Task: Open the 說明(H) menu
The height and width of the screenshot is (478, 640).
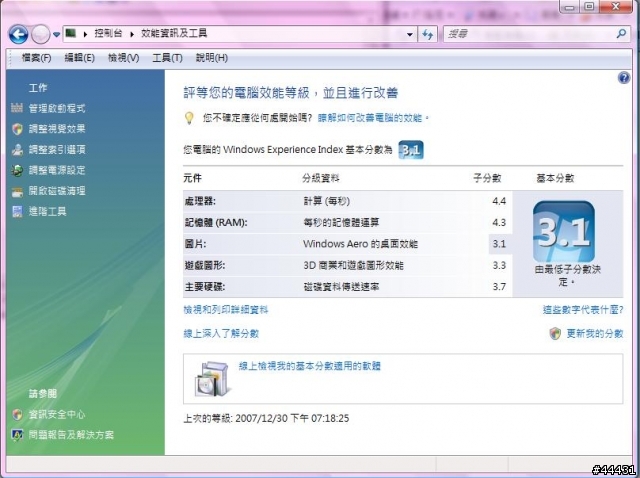Action: tap(211, 58)
